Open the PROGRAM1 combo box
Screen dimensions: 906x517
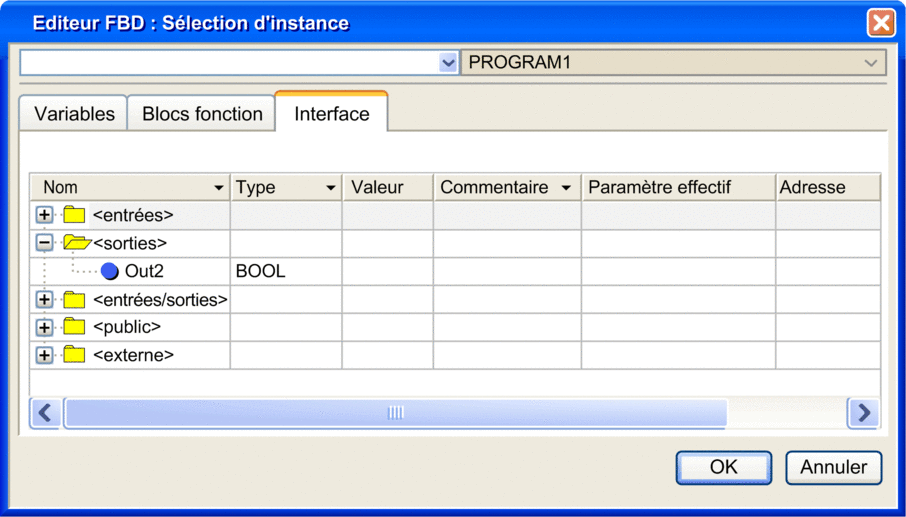coord(869,63)
